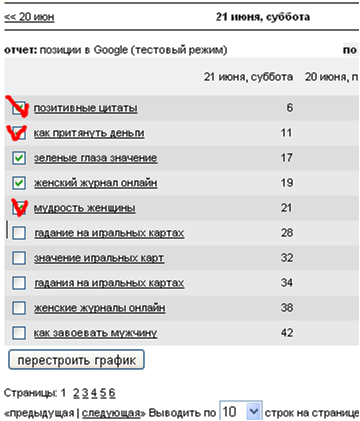Click the перестроить график button

pos(76,360)
